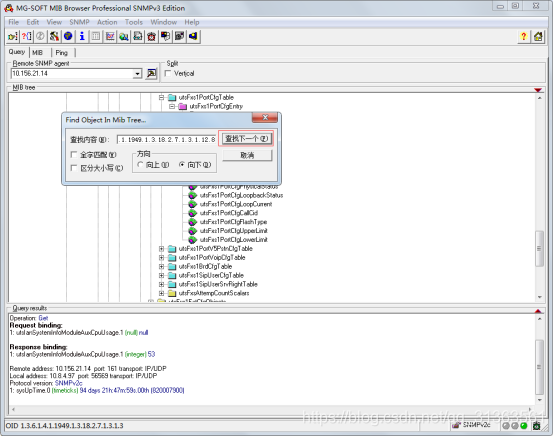Click the 取消 cancel button
554x436 pixels.
coord(247,155)
